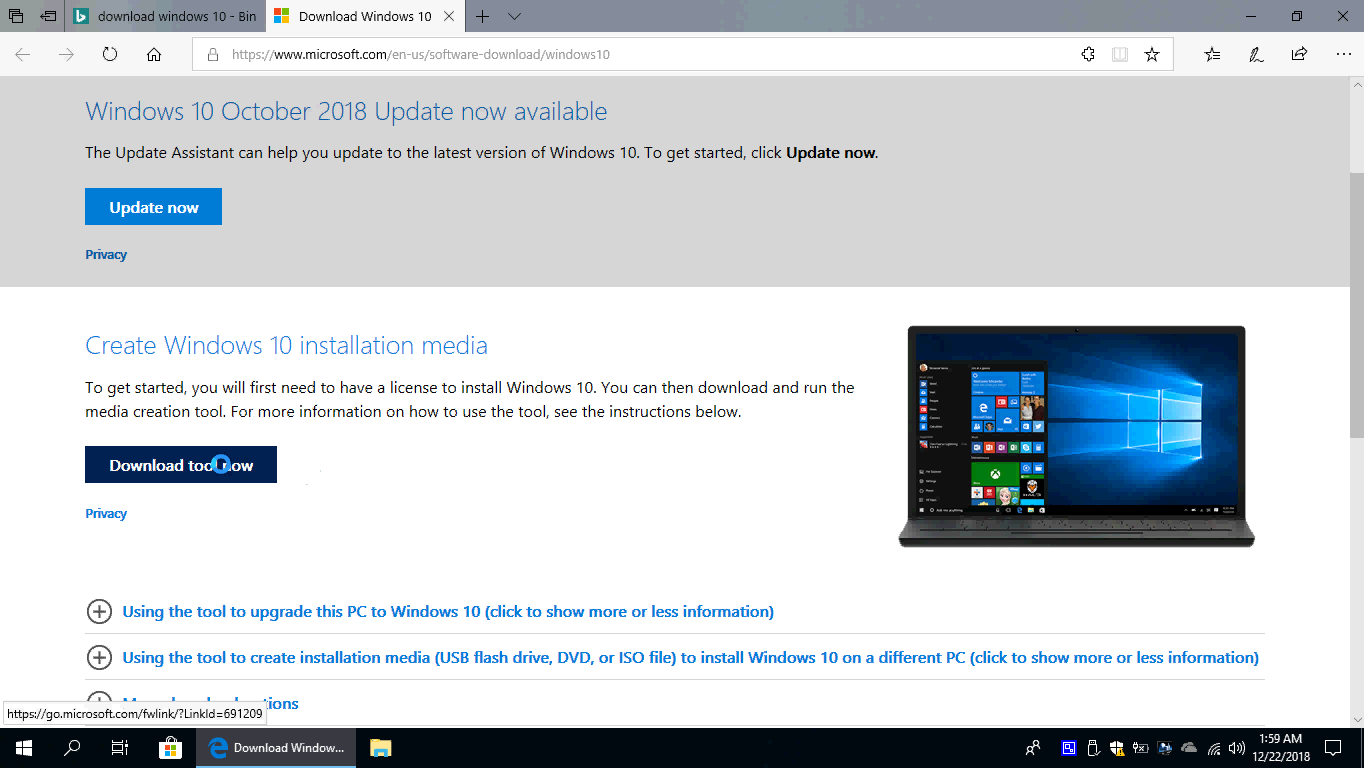
Task: Click the extensions puzzle-piece icon in address bar
Action: (1088, 55)
